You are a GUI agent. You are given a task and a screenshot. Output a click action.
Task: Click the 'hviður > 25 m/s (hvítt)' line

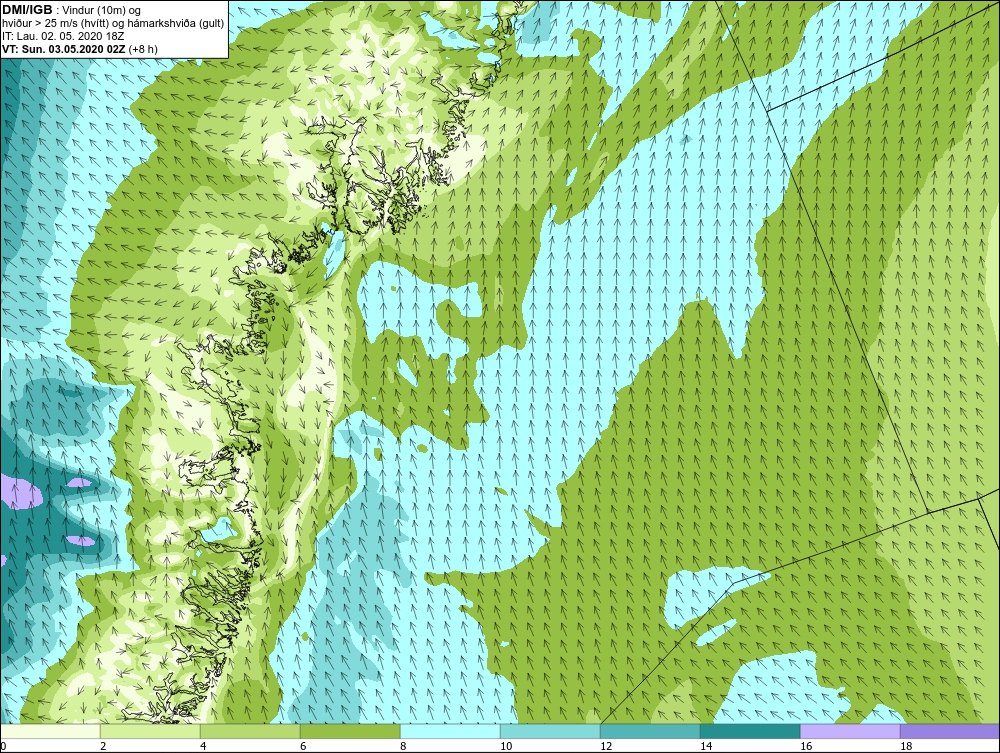click(54, 23)
